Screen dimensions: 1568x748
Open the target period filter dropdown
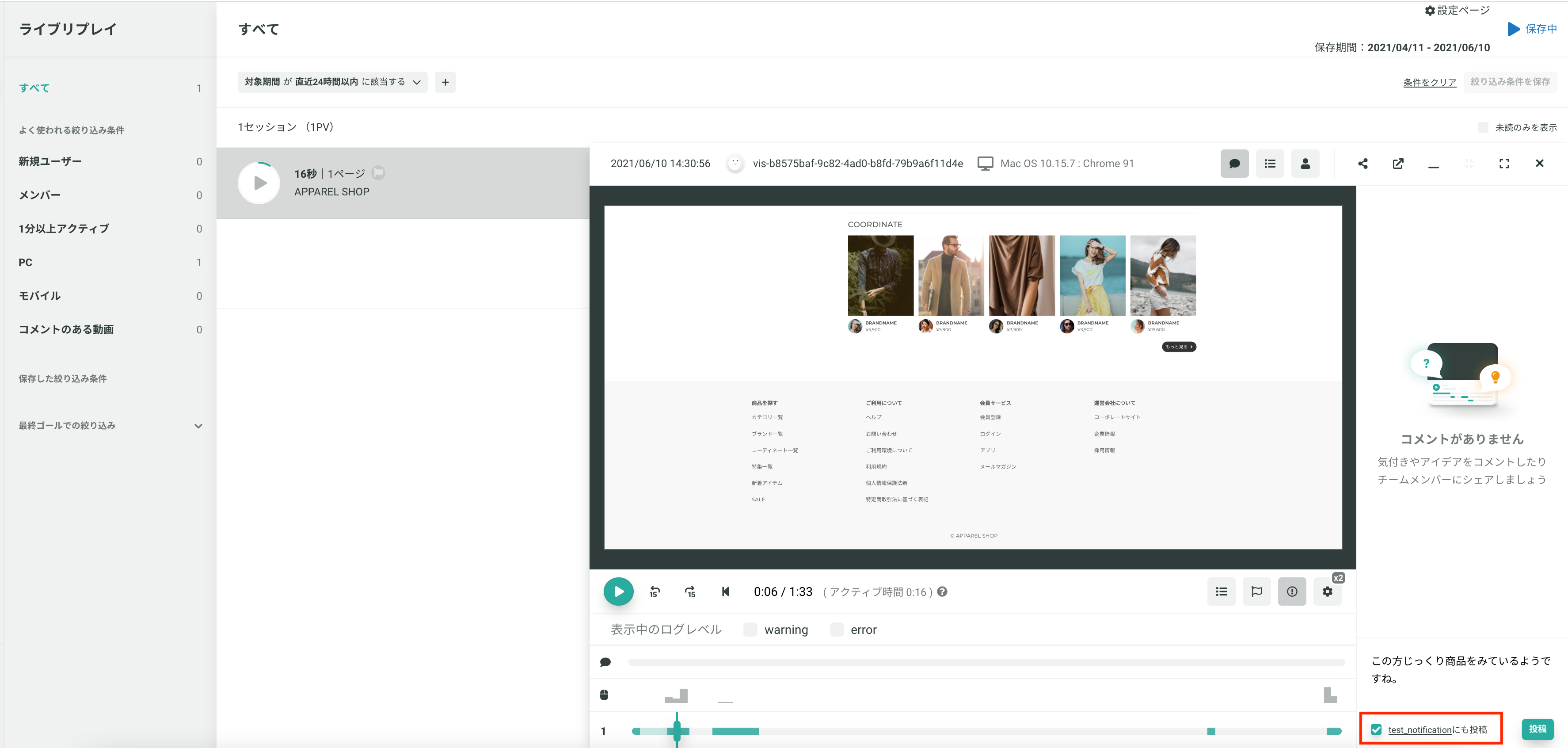coord(332,82)
